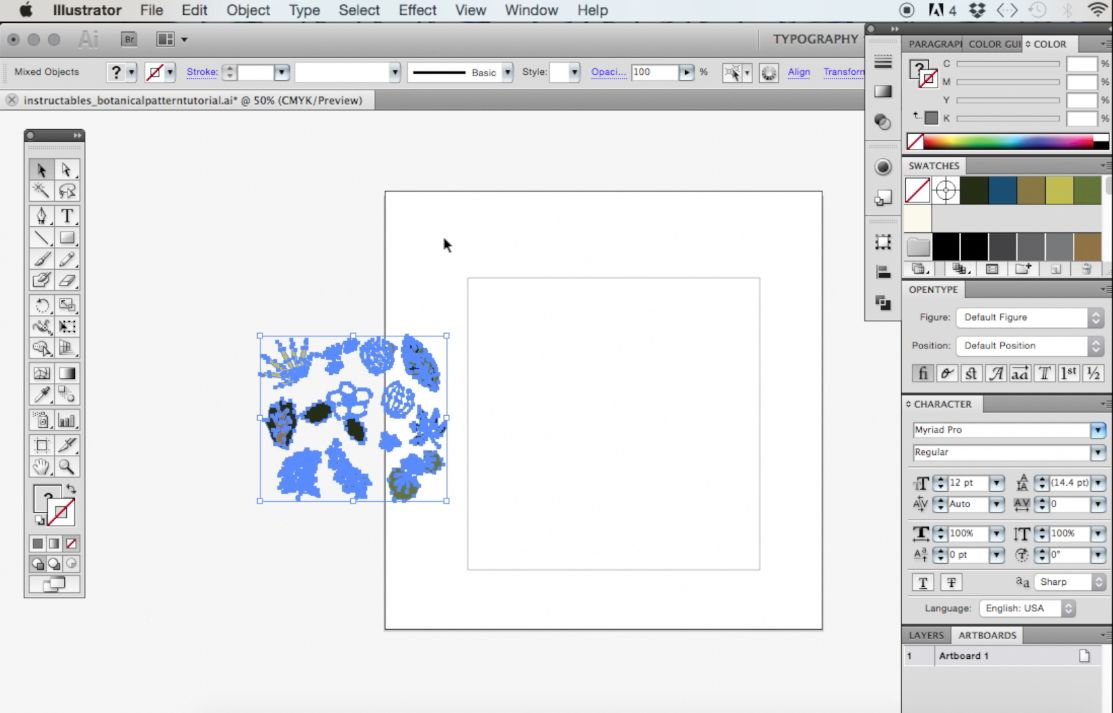Activate the Zoom tool
The width and height of the screenshot is (1113, 713).
pyautogui.click(x=67, y=467)
